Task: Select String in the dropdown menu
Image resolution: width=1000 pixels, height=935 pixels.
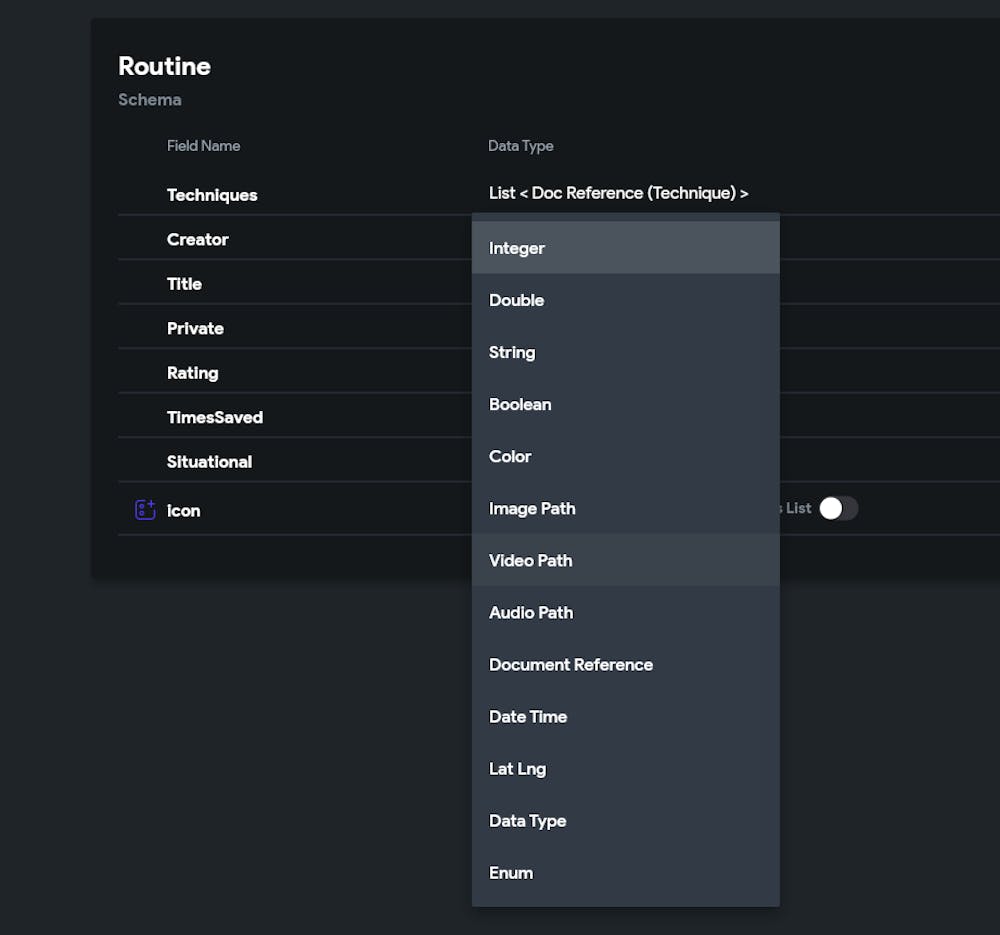Action: coord(512,352)
